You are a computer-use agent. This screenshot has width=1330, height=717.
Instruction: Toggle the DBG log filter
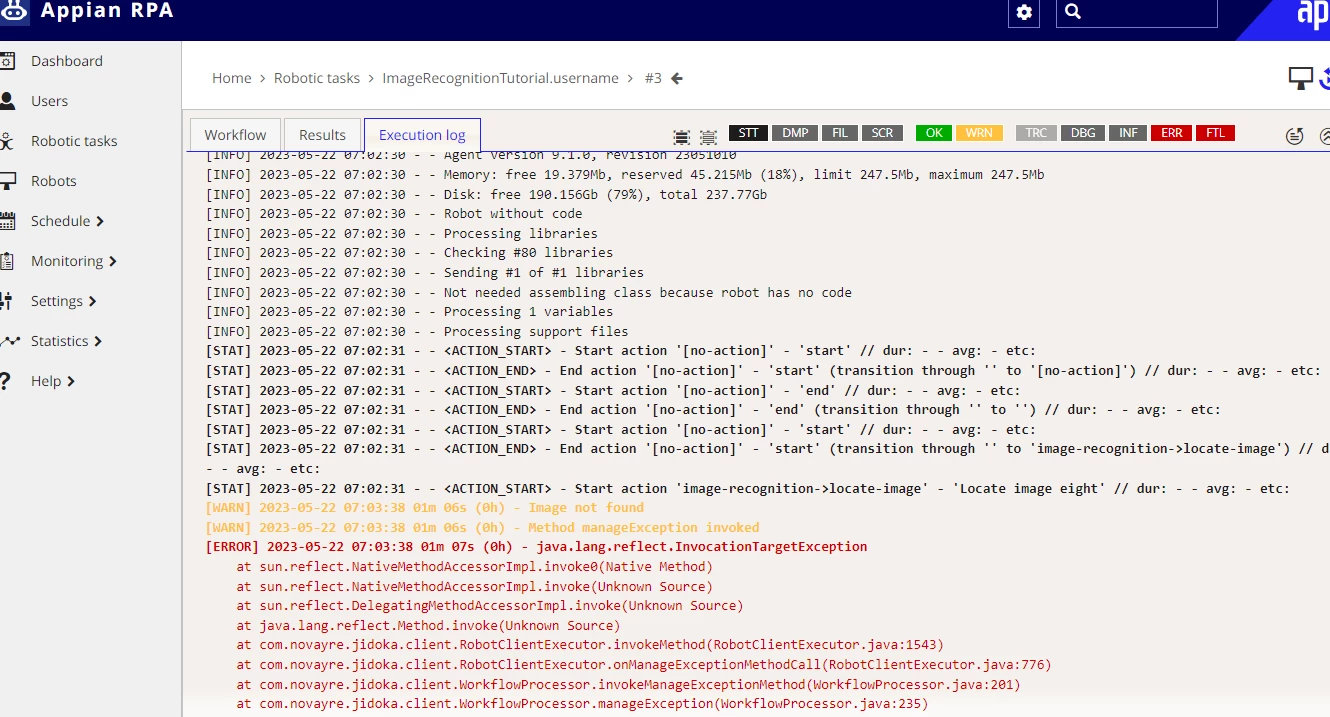(1083, 133)
